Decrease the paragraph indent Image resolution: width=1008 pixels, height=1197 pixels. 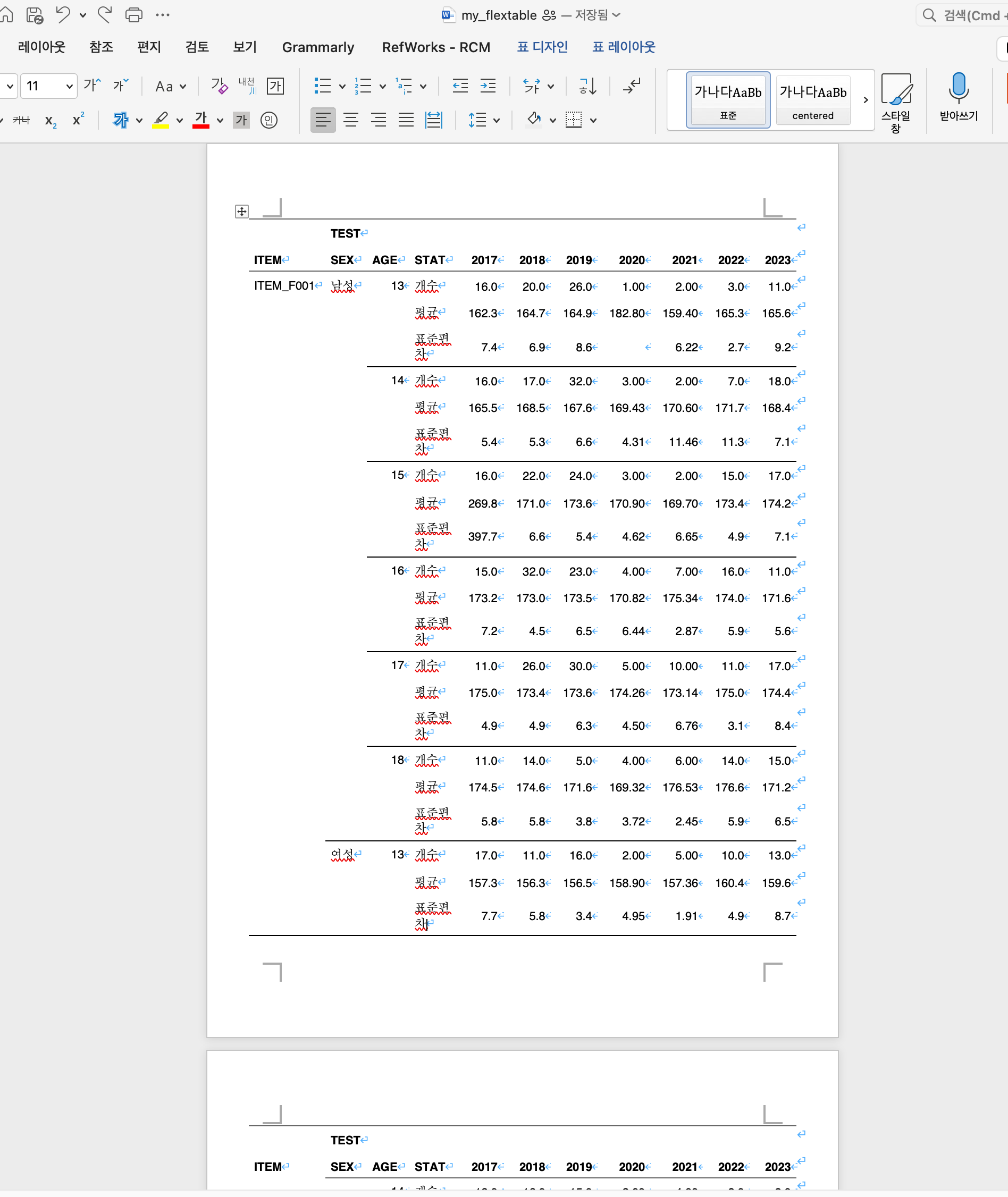point(460,86)
